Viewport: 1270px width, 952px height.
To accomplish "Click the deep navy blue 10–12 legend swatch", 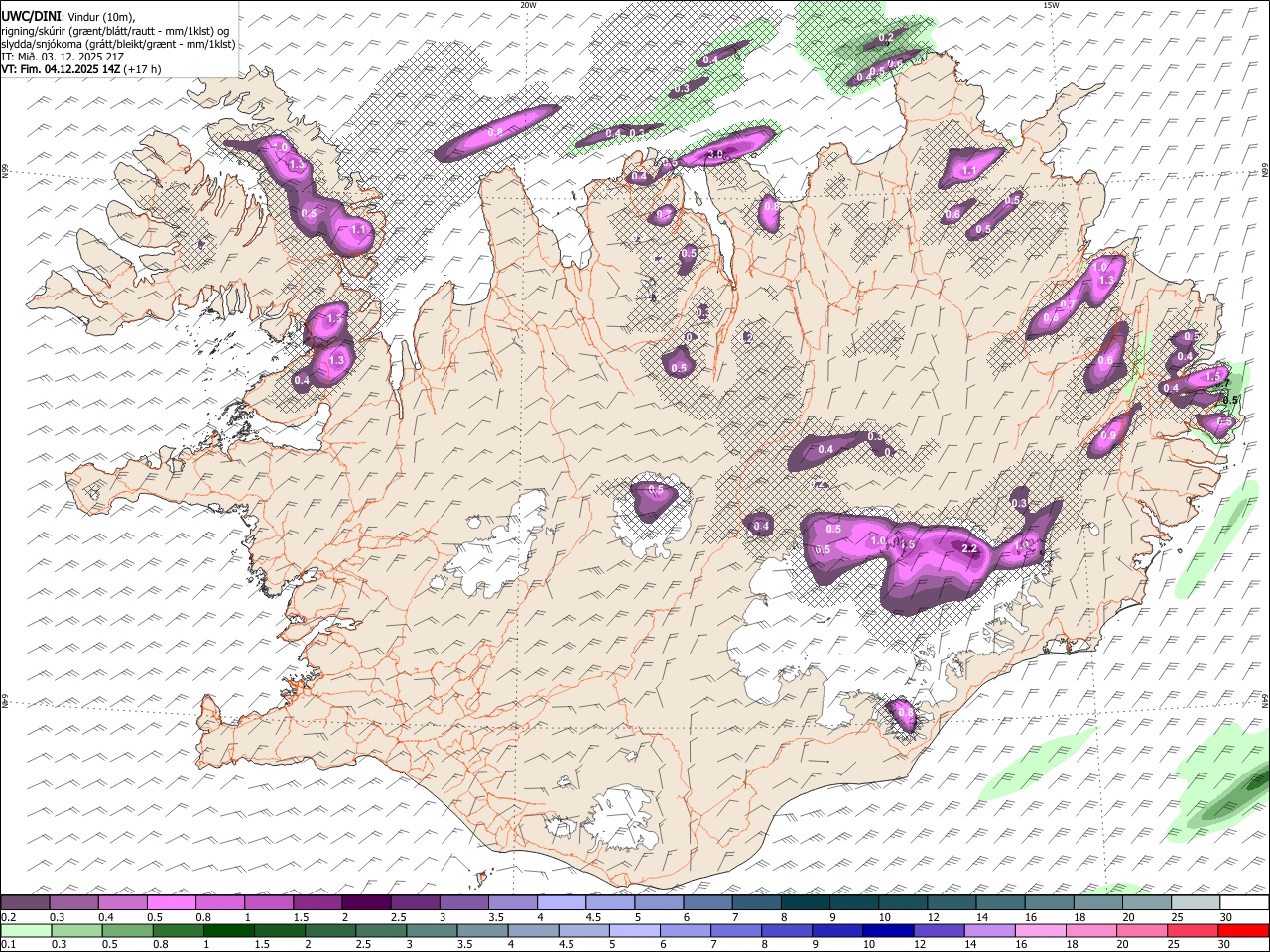I will click(x=888, y=930).
